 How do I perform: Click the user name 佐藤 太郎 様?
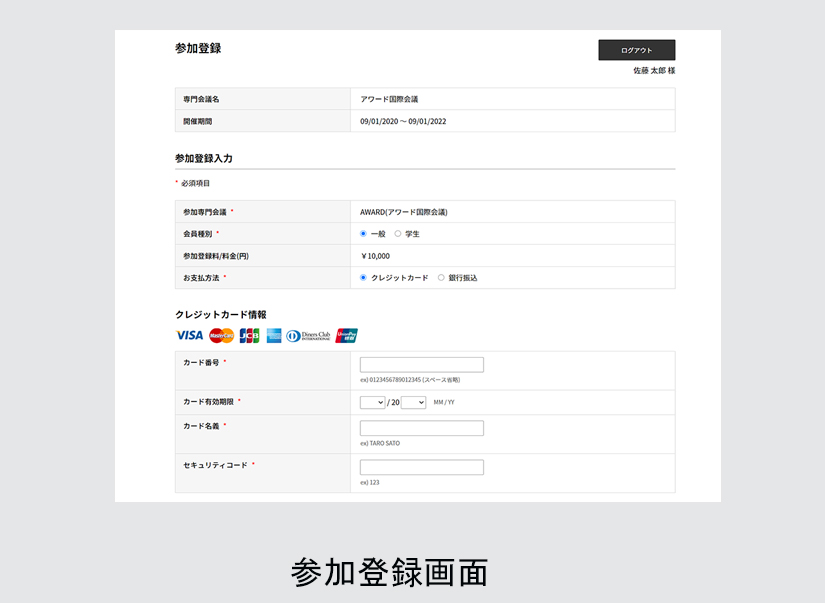tap(654, 71)
